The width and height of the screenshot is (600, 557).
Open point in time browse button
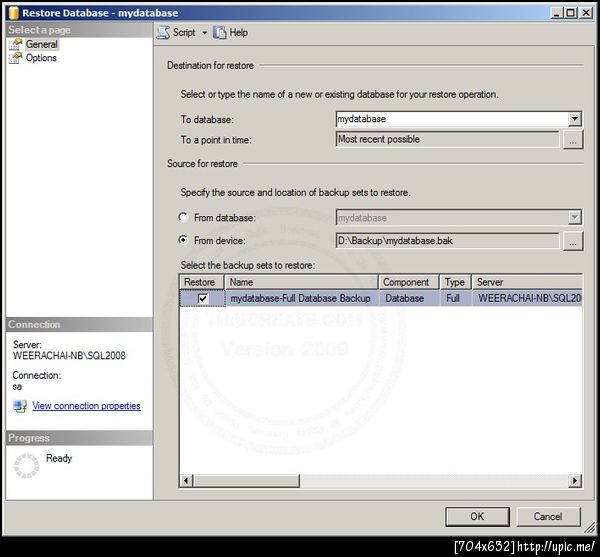pyautogui.click(x=573, y=140)
